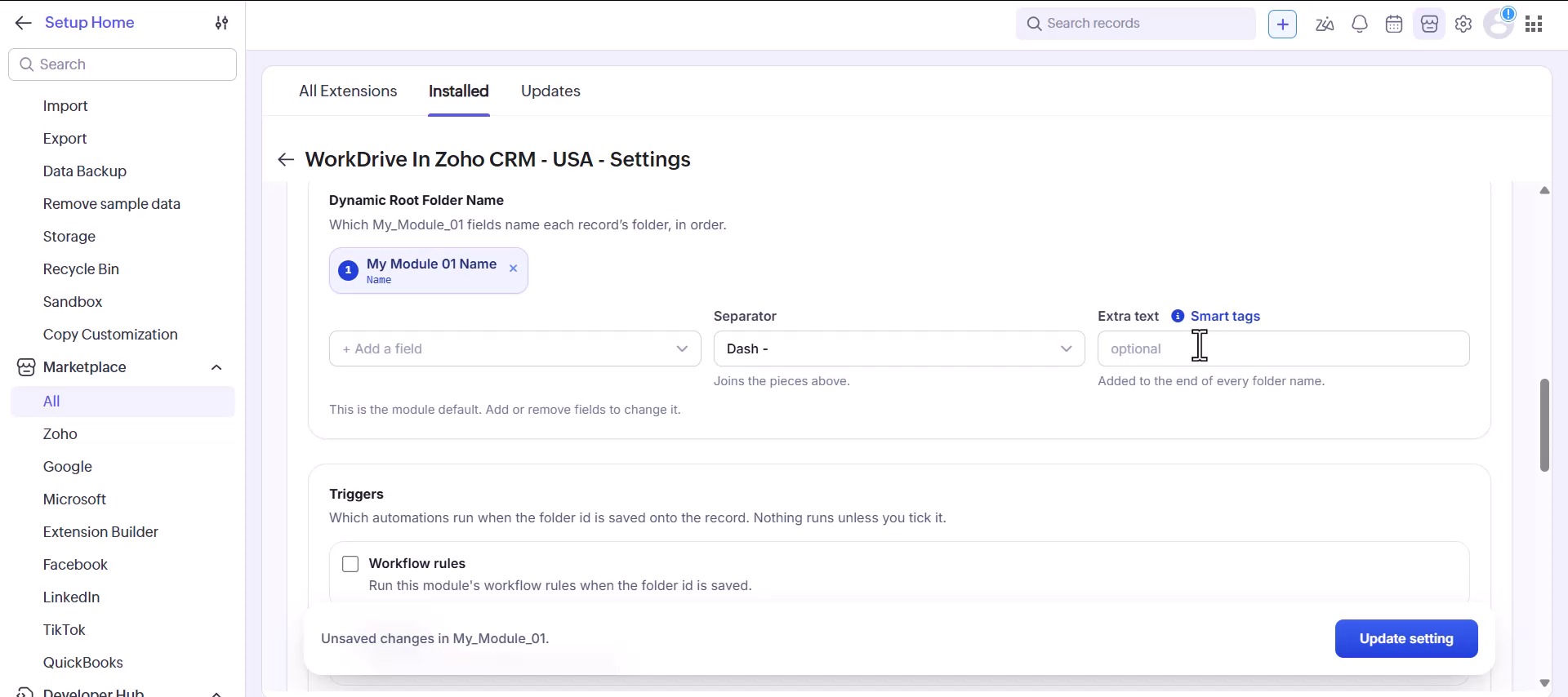Open the apps grid launcher

pos(1534,24)
